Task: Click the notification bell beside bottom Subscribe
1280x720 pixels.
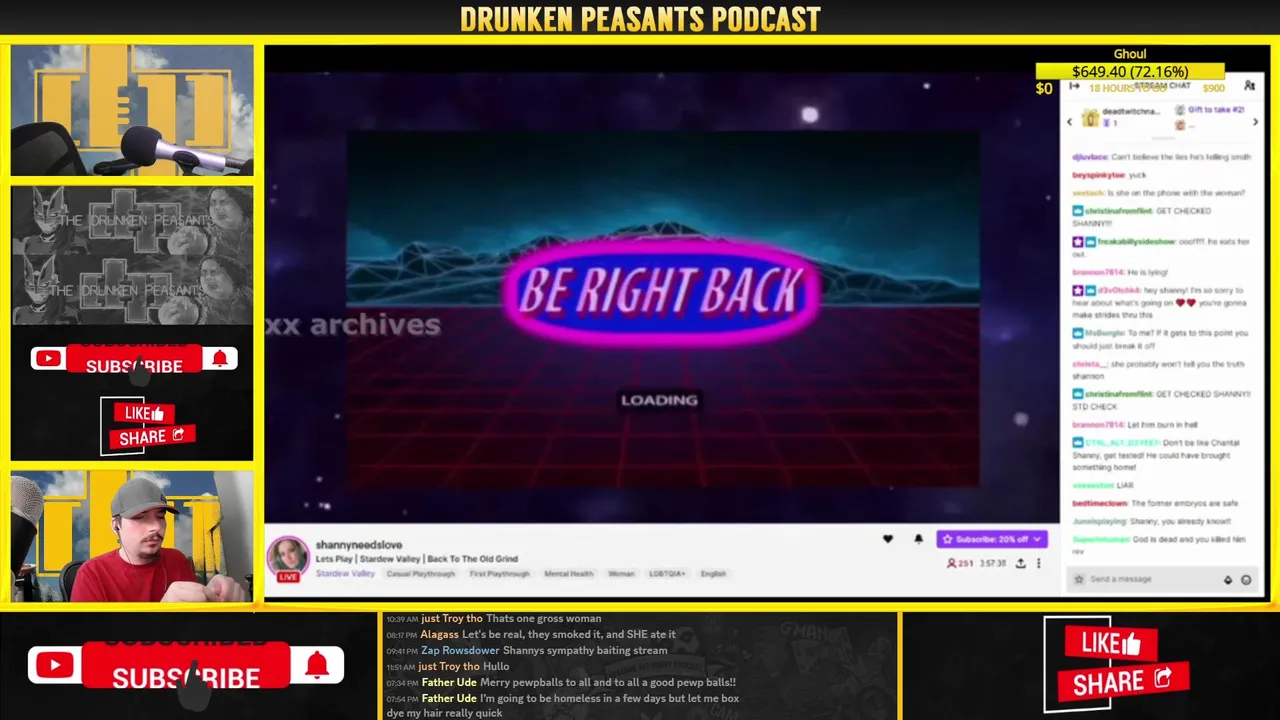Action: coord(317,665)
